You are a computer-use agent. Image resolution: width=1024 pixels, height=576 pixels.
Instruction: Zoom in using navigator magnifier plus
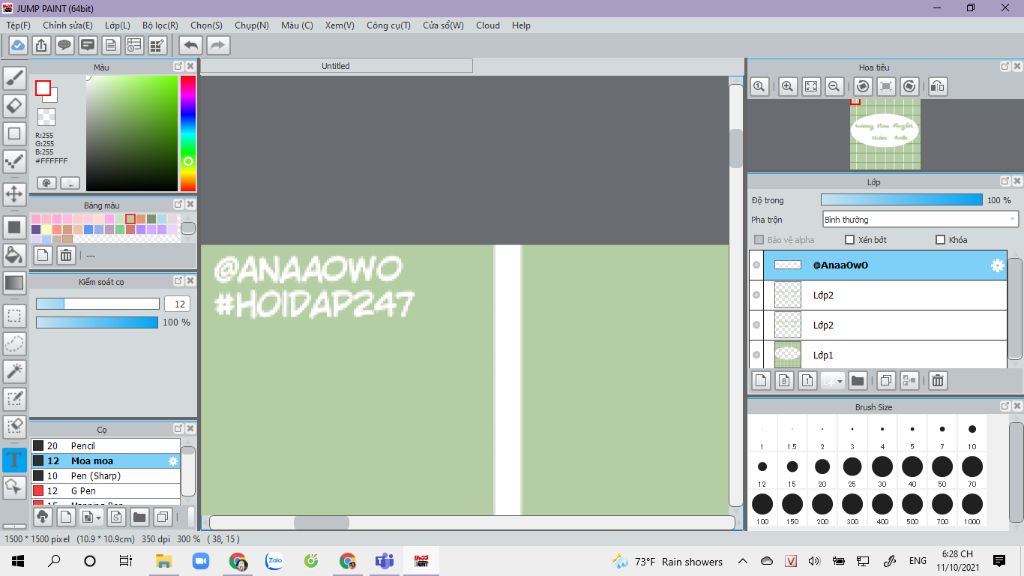coord(788,86)
